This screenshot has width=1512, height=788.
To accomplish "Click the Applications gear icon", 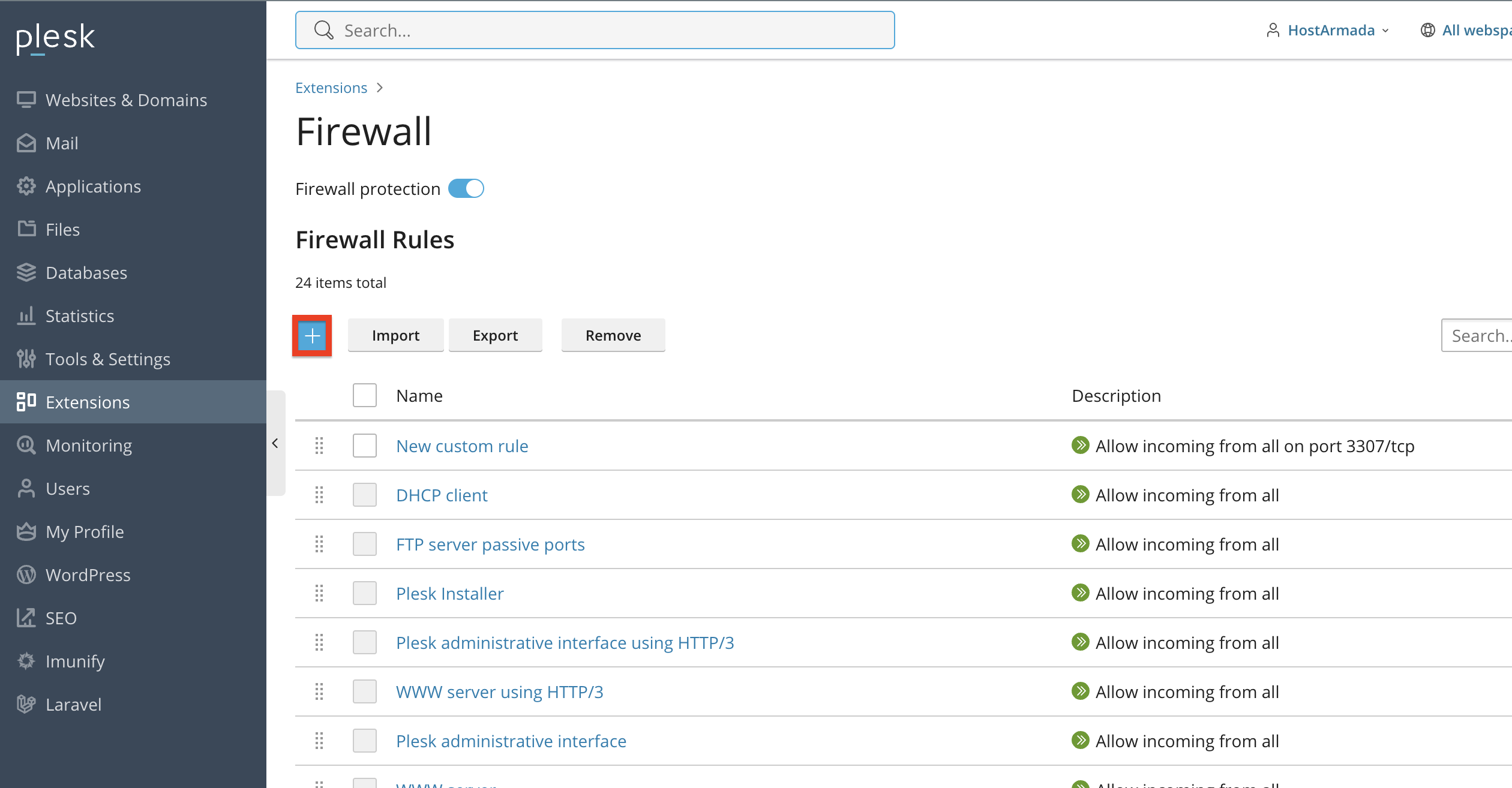I will [x=26, y=186].
